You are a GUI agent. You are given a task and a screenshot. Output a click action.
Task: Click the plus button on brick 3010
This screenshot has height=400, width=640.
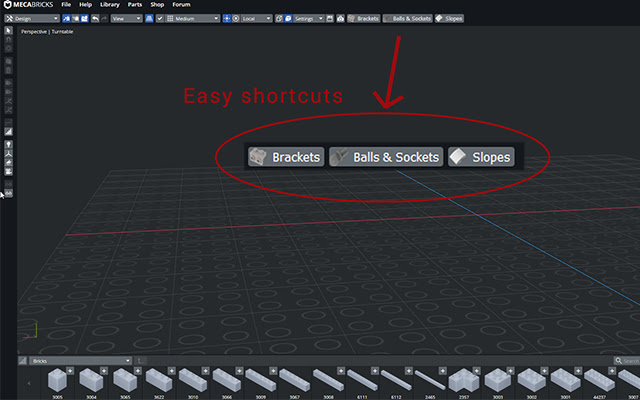(205, 371)
